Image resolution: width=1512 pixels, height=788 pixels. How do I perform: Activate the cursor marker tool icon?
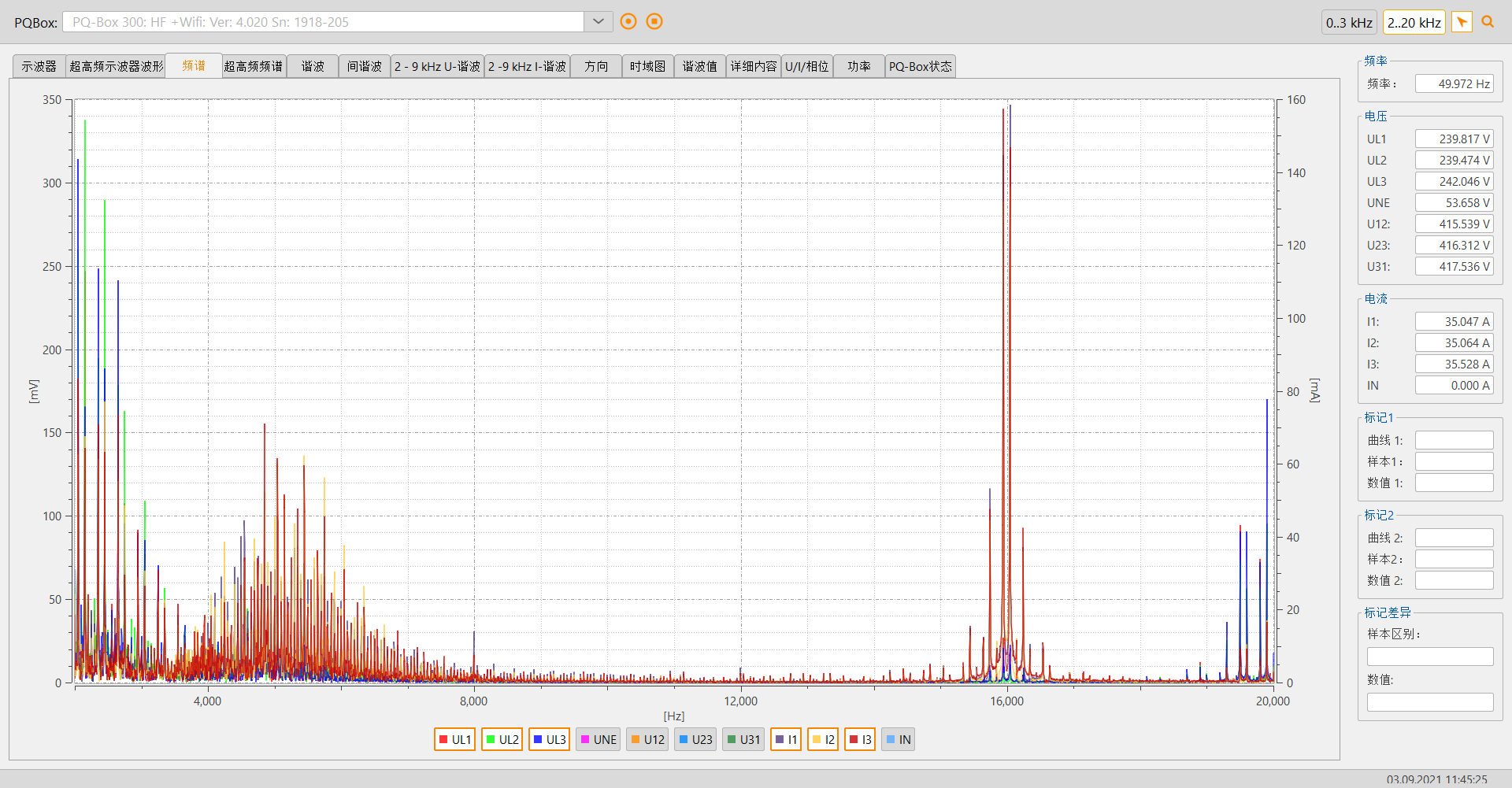tap(1462, 22)
